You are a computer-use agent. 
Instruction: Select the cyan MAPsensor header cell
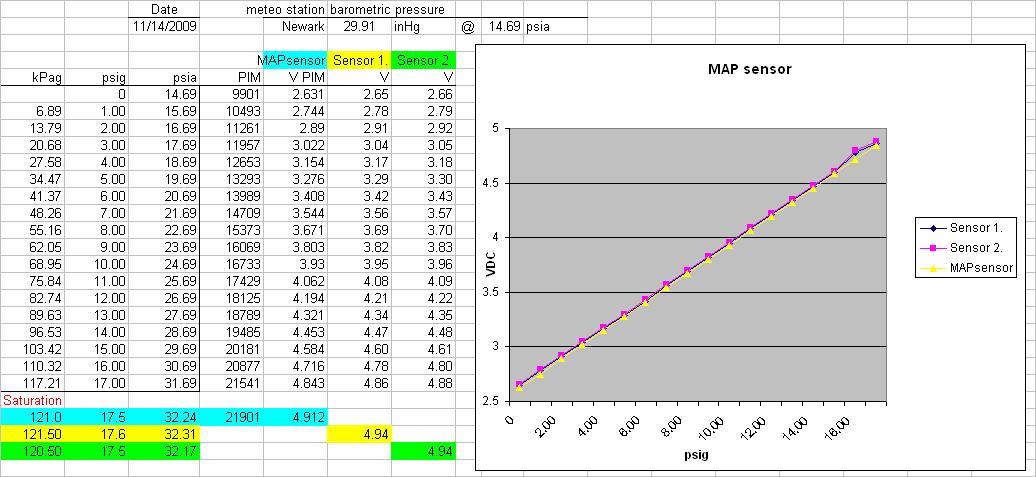(x=293, y=61)
